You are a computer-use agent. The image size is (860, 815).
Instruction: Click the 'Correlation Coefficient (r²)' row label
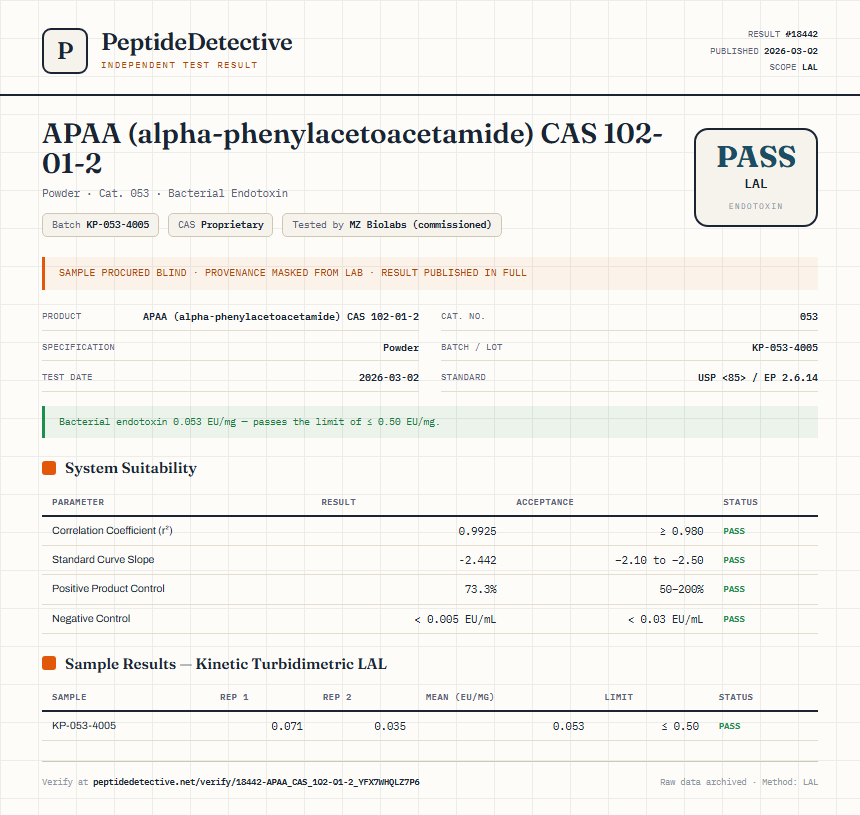(112, 530)
